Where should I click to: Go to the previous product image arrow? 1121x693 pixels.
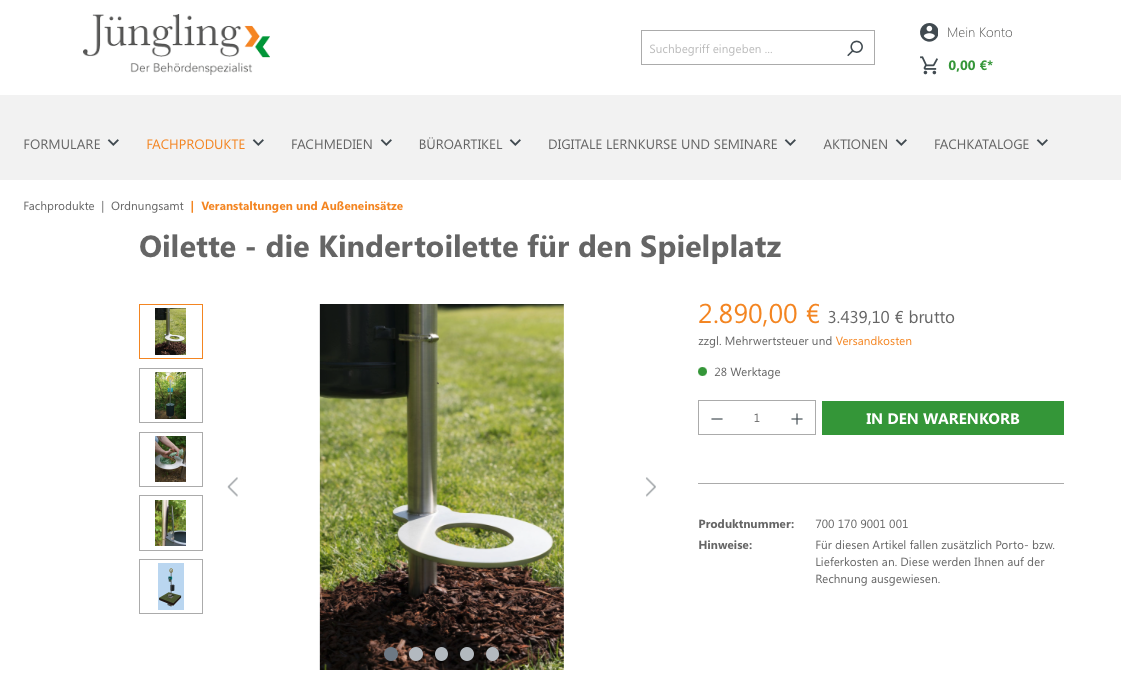coord(232,487)
